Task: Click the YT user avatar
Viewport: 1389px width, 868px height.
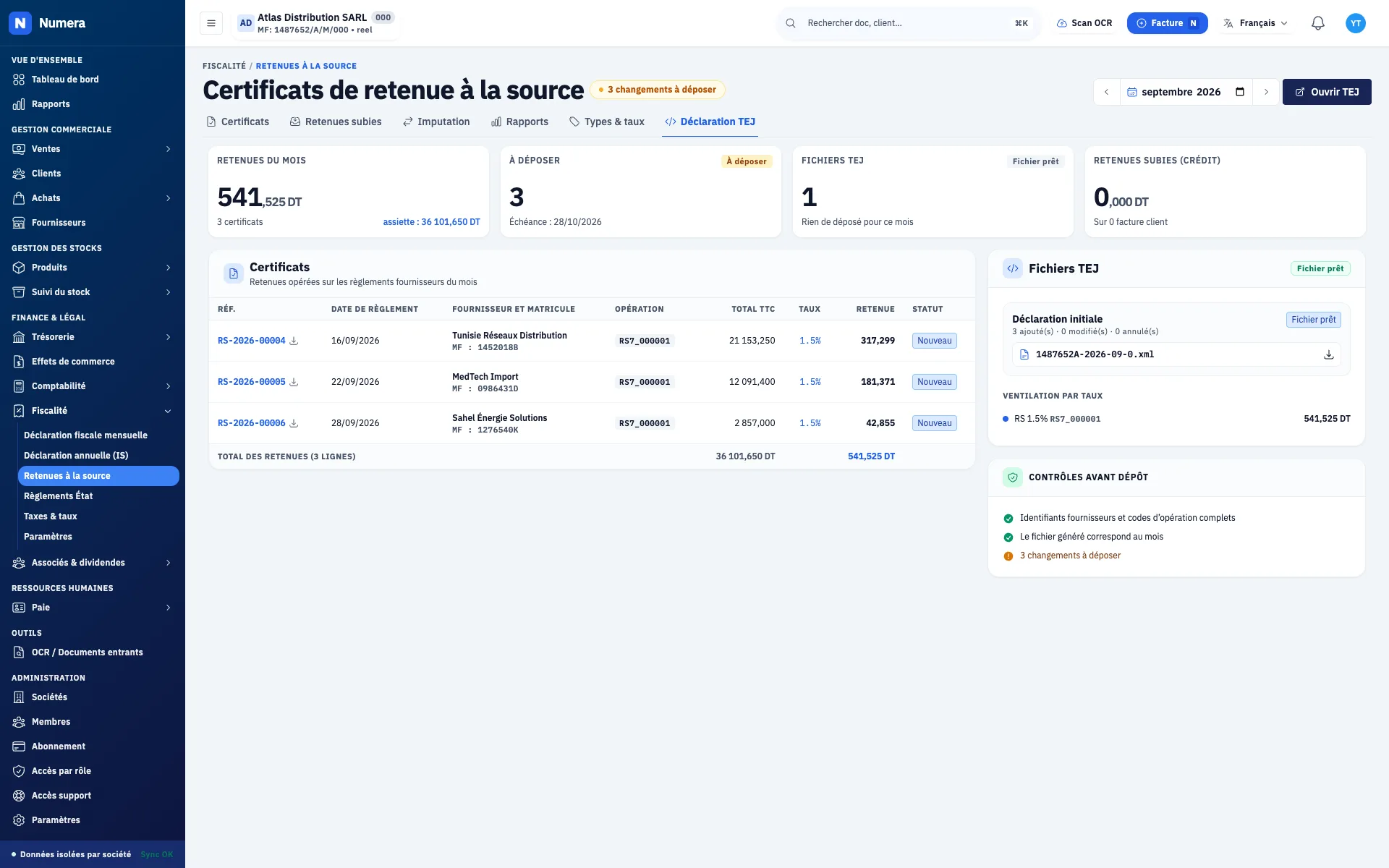Action: coord(1356,23)
